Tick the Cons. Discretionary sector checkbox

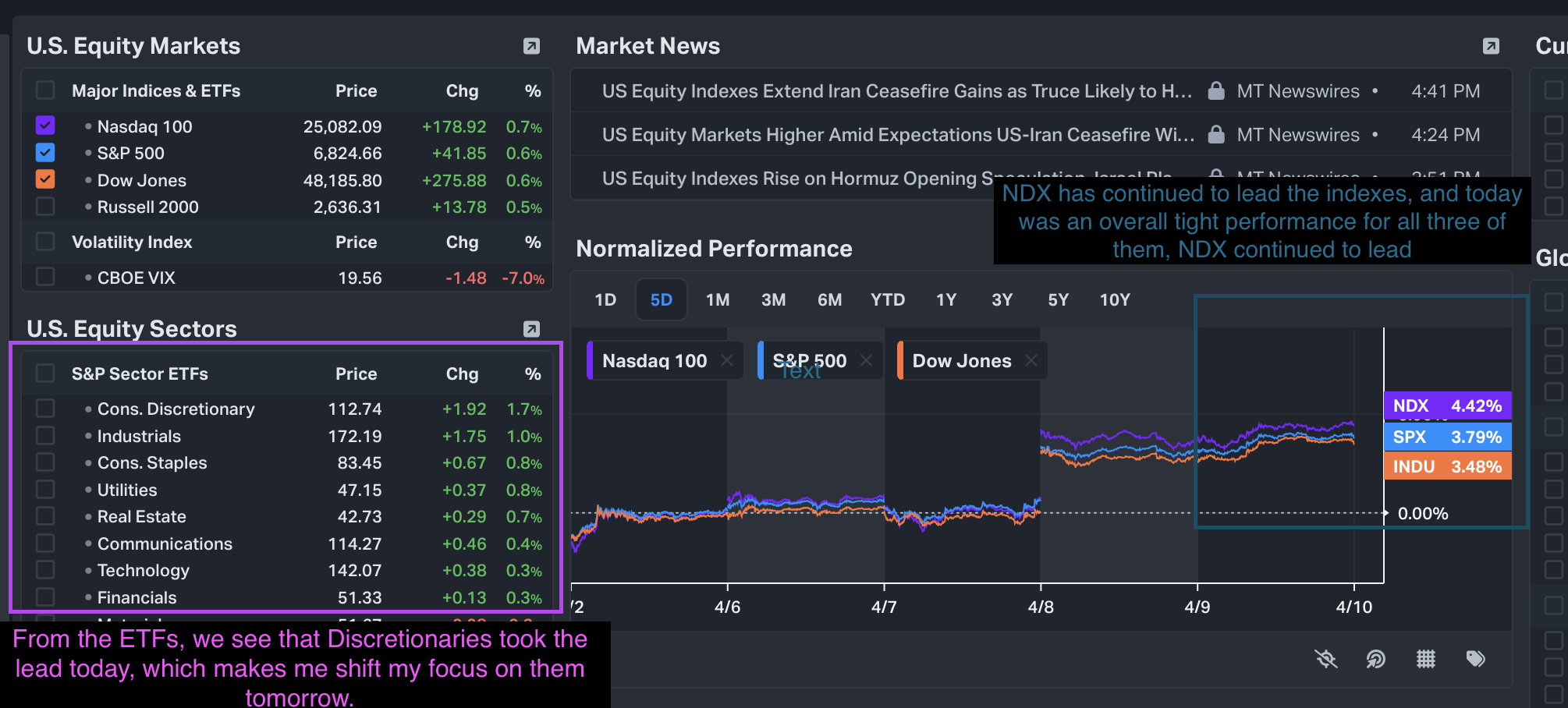coord(45,409)
